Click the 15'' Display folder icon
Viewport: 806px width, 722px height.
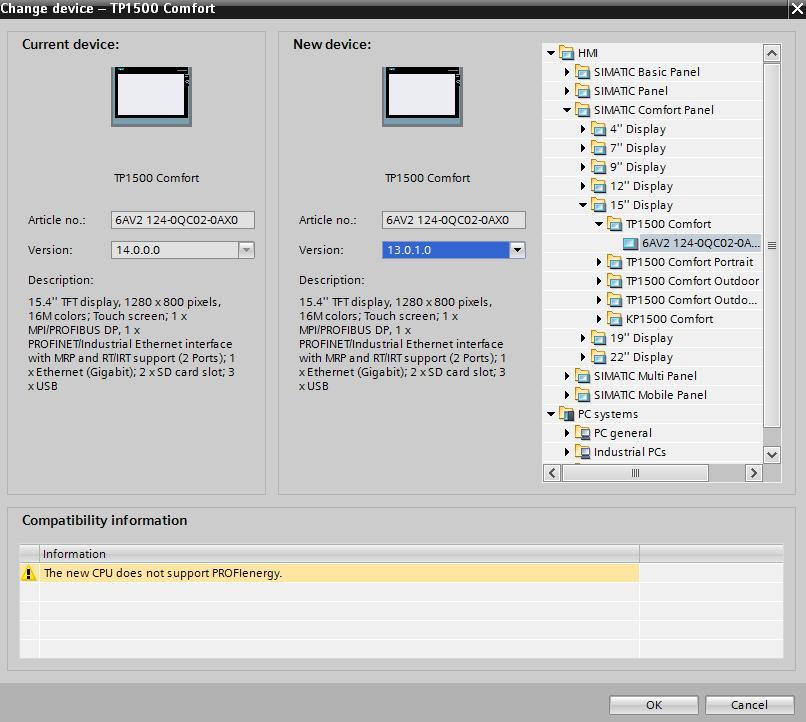pos(598,205)
